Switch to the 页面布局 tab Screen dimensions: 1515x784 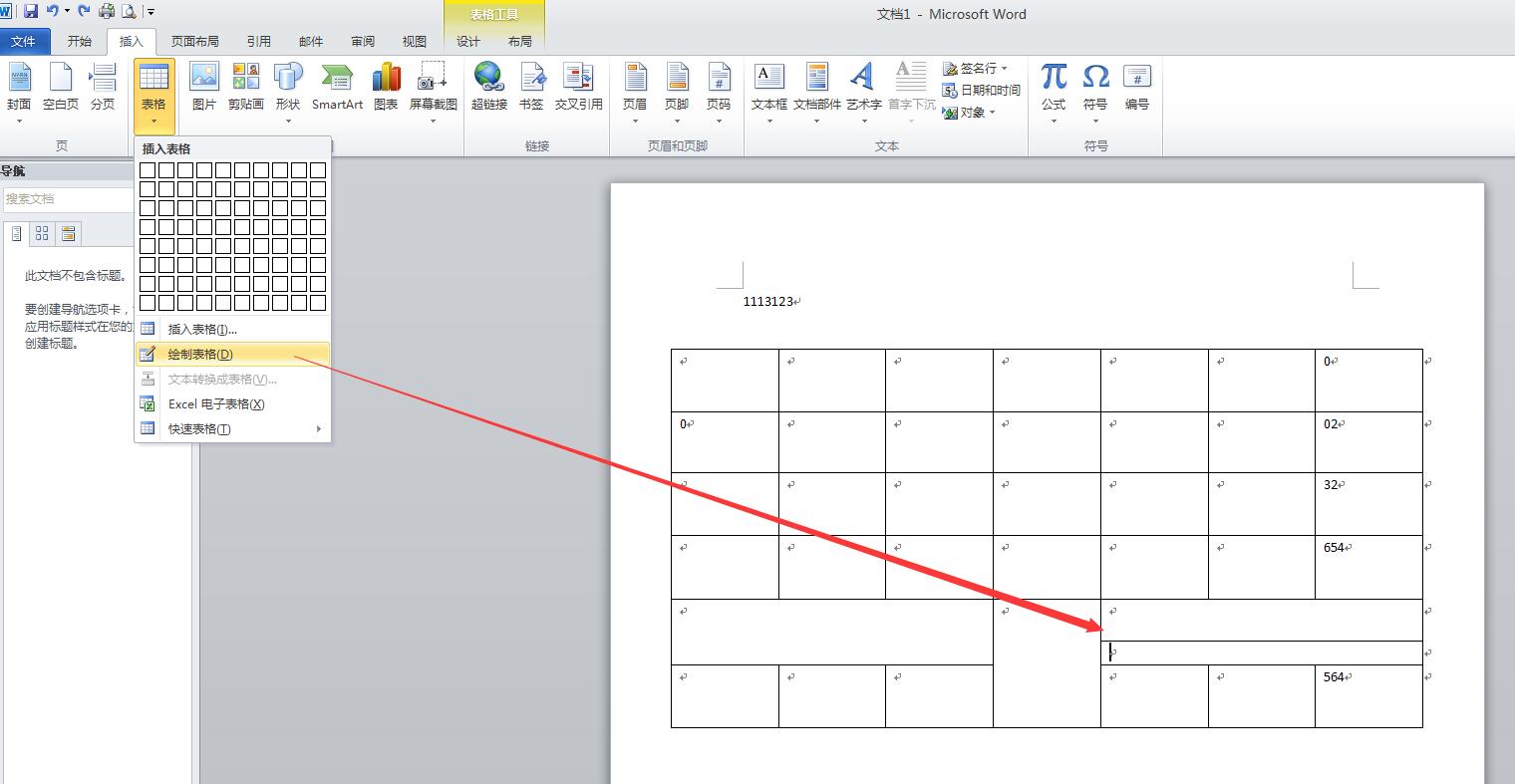click(195, 41)
